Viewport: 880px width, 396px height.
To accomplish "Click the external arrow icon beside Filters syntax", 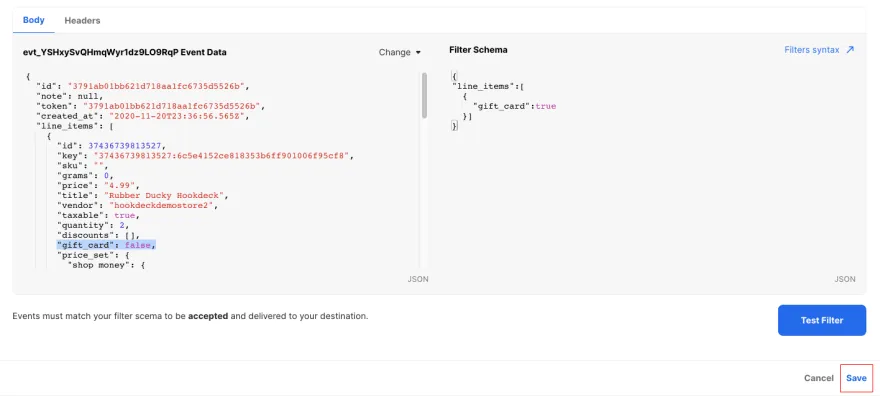I will point(850,50).
